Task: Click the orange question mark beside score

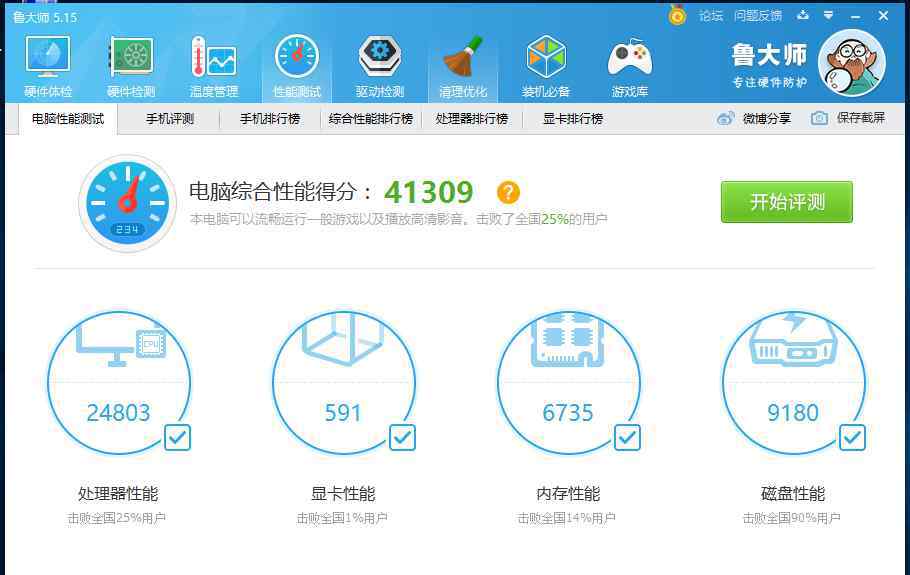Action: [x=508, y=192]
